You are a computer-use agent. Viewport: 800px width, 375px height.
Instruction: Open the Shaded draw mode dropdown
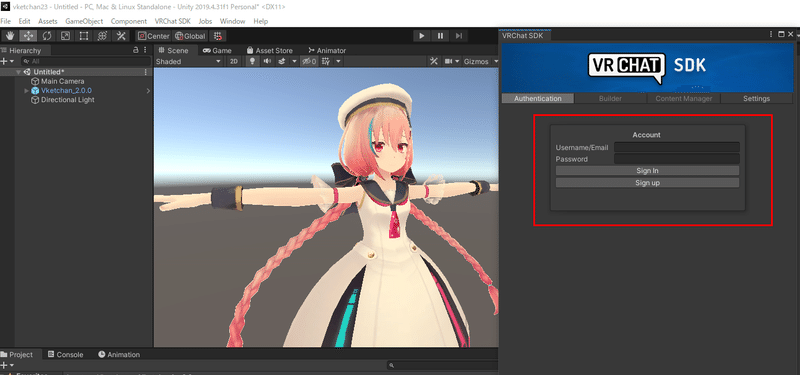188,61
